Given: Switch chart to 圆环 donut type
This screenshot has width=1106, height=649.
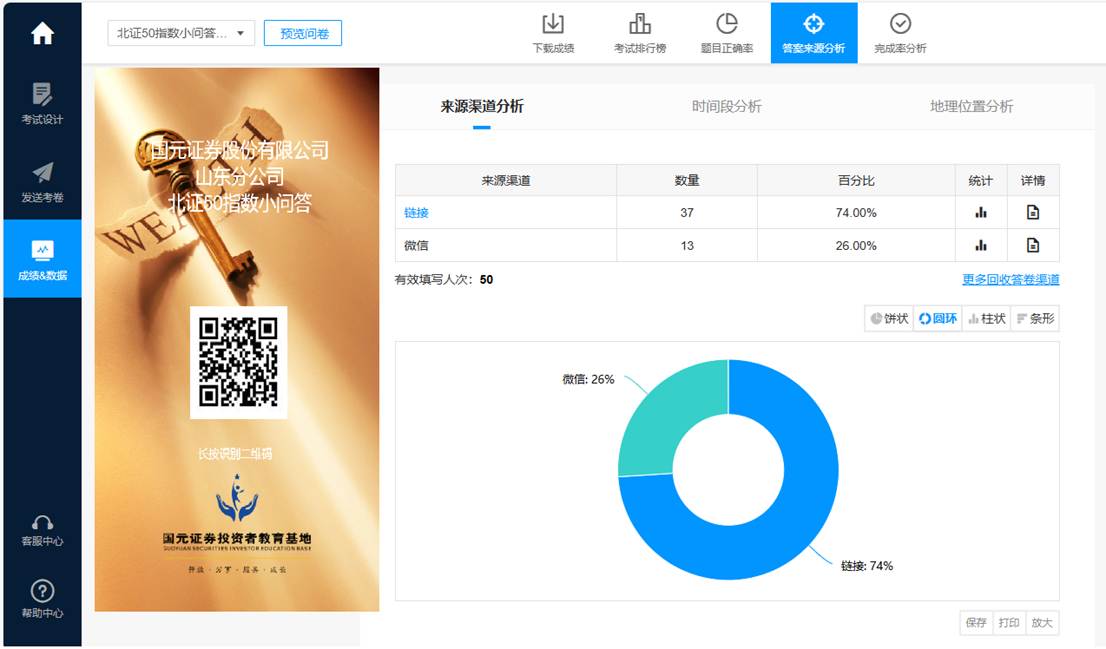Looking at the screenshot, I should coord(938,319).
